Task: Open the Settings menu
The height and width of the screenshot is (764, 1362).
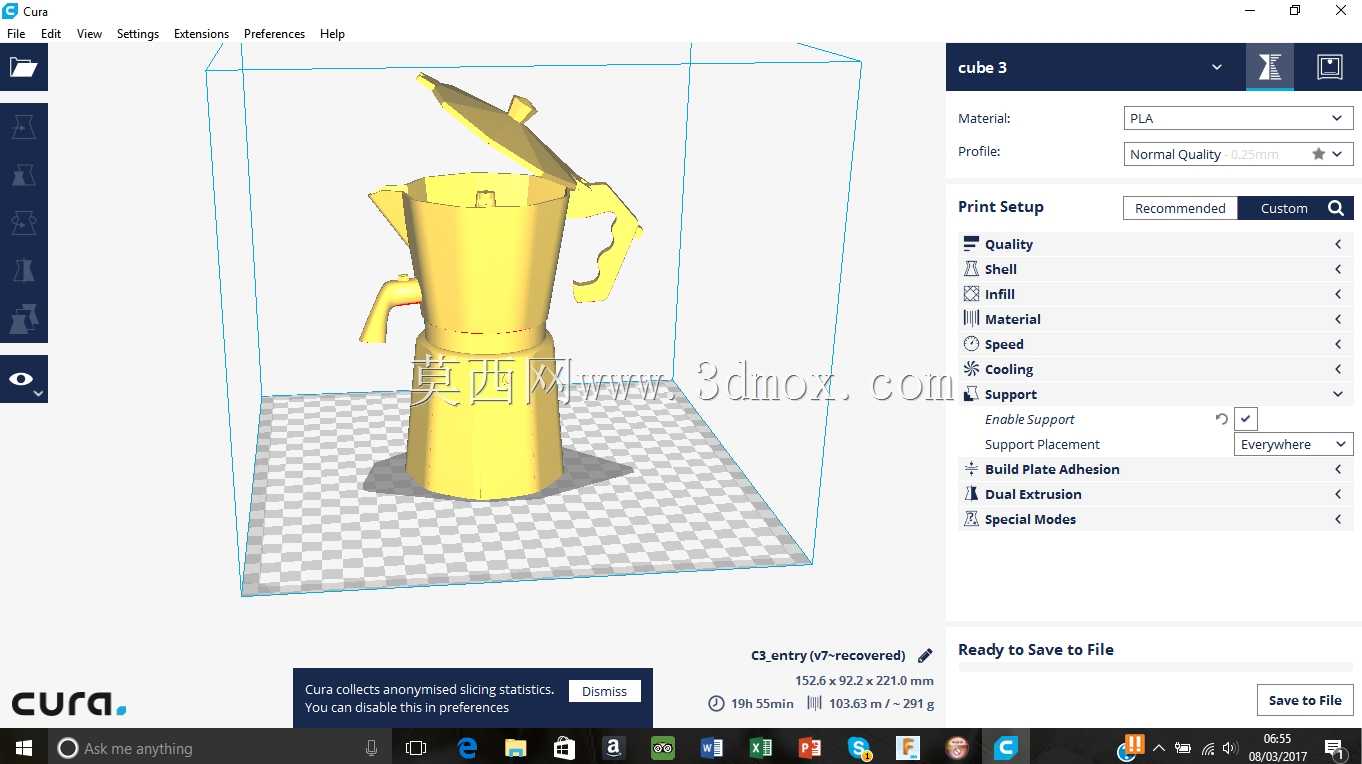Action: [138, 33]
